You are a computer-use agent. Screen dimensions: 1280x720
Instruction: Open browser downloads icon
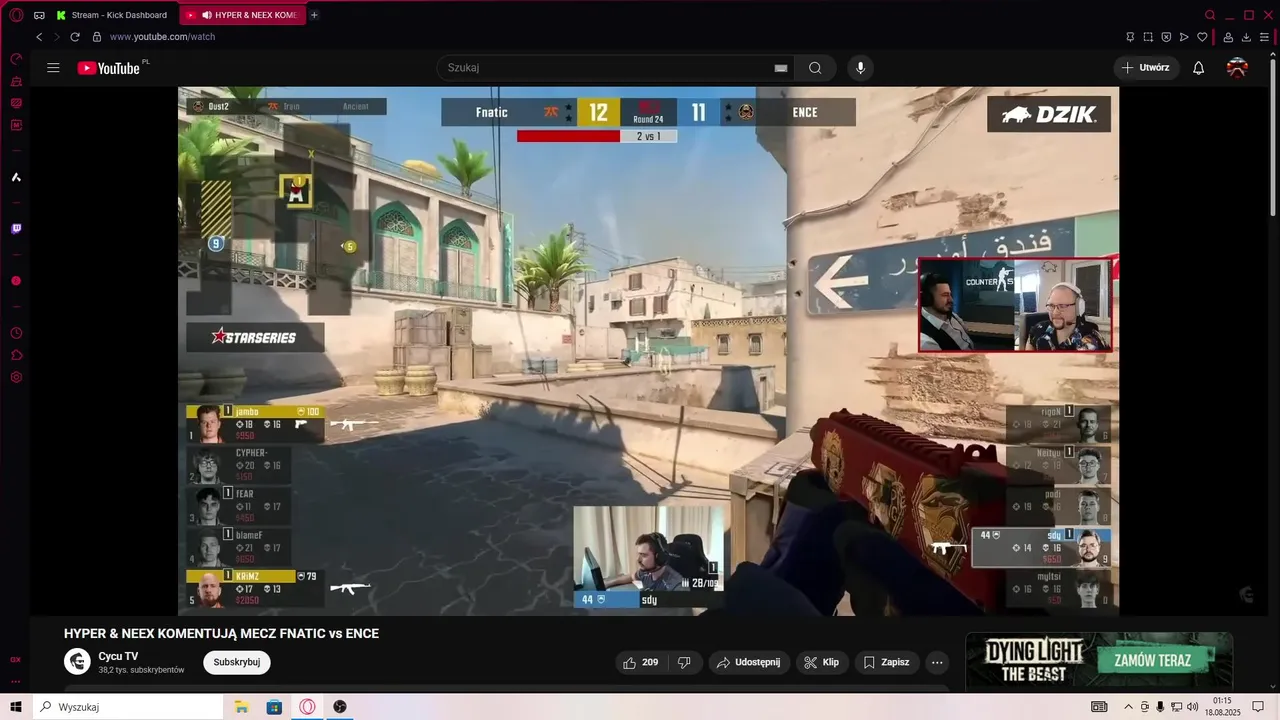(x=1246, y=37)
